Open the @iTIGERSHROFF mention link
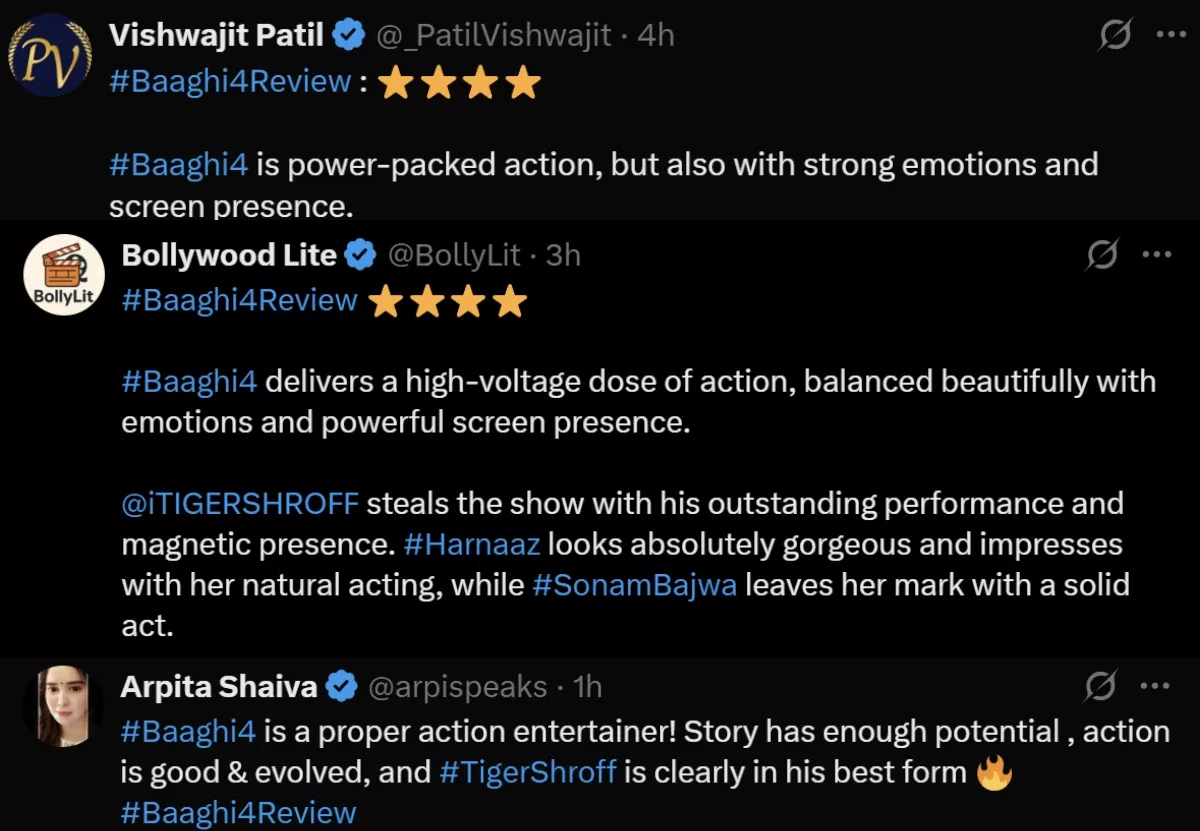Viewport: 1200px width, 831px height. (239, 503)
